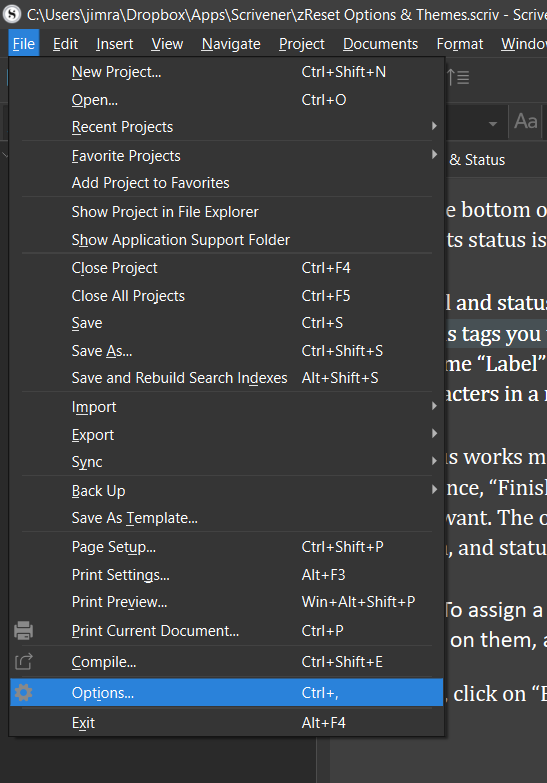The width and height of the screenshot is (547, 783).
Task: Open the View menu
Action: pos(167,44)
